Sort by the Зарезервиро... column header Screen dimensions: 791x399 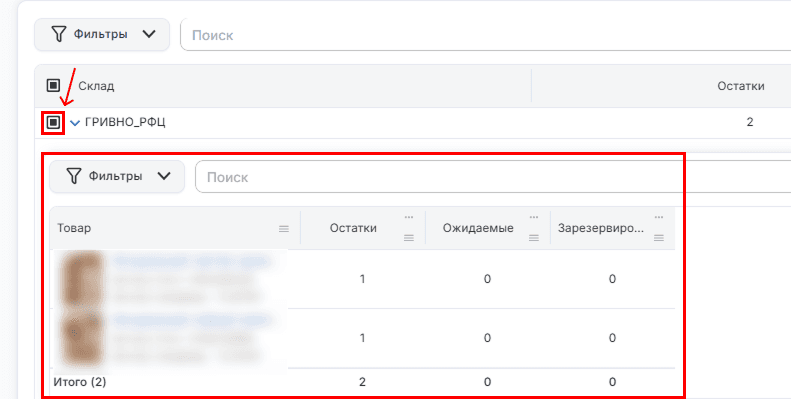click(601, 228)
